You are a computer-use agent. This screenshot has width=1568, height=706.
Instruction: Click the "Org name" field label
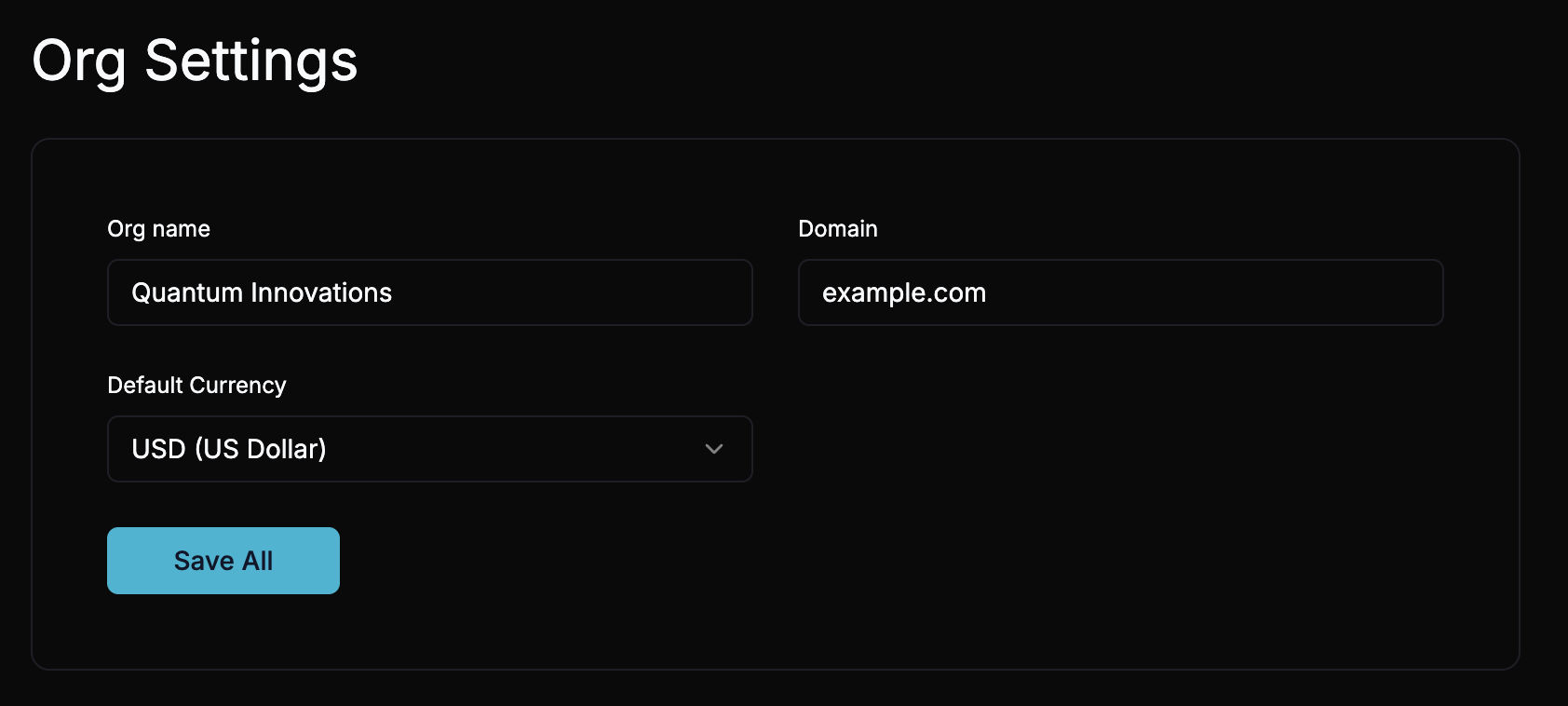(158, 229)
